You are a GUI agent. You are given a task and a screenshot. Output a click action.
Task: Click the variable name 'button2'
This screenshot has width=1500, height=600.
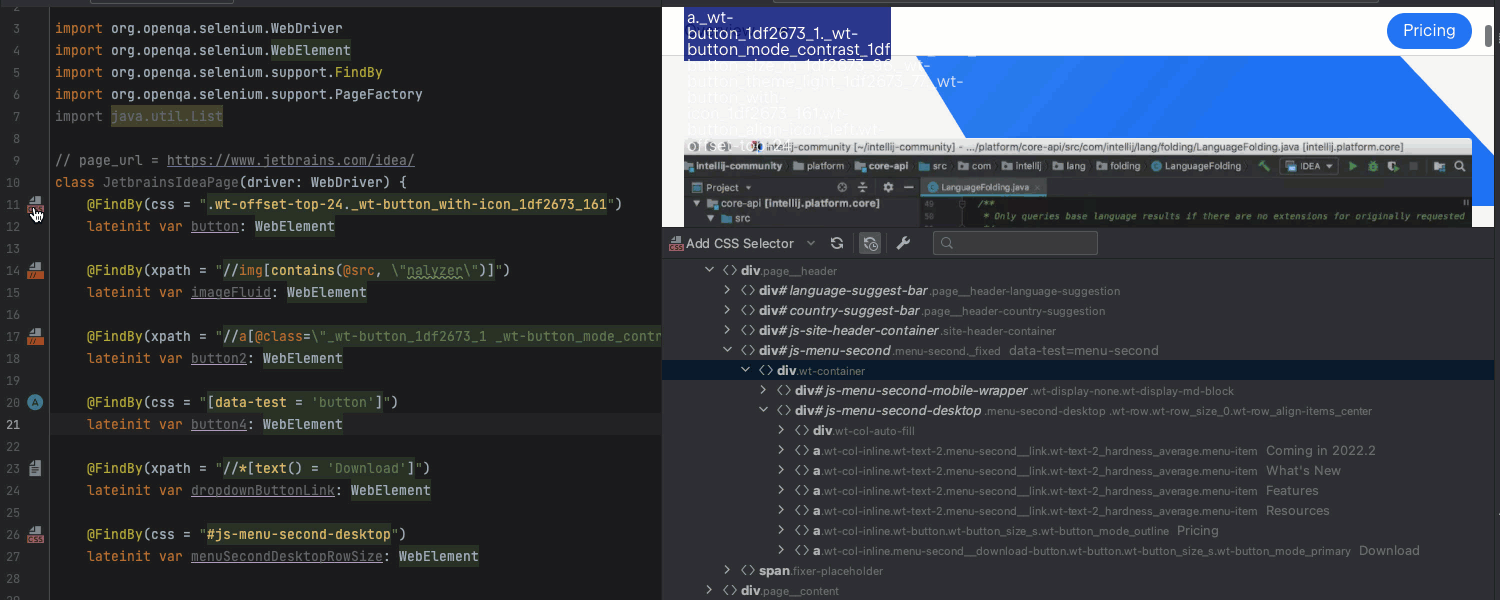[219, 359]
